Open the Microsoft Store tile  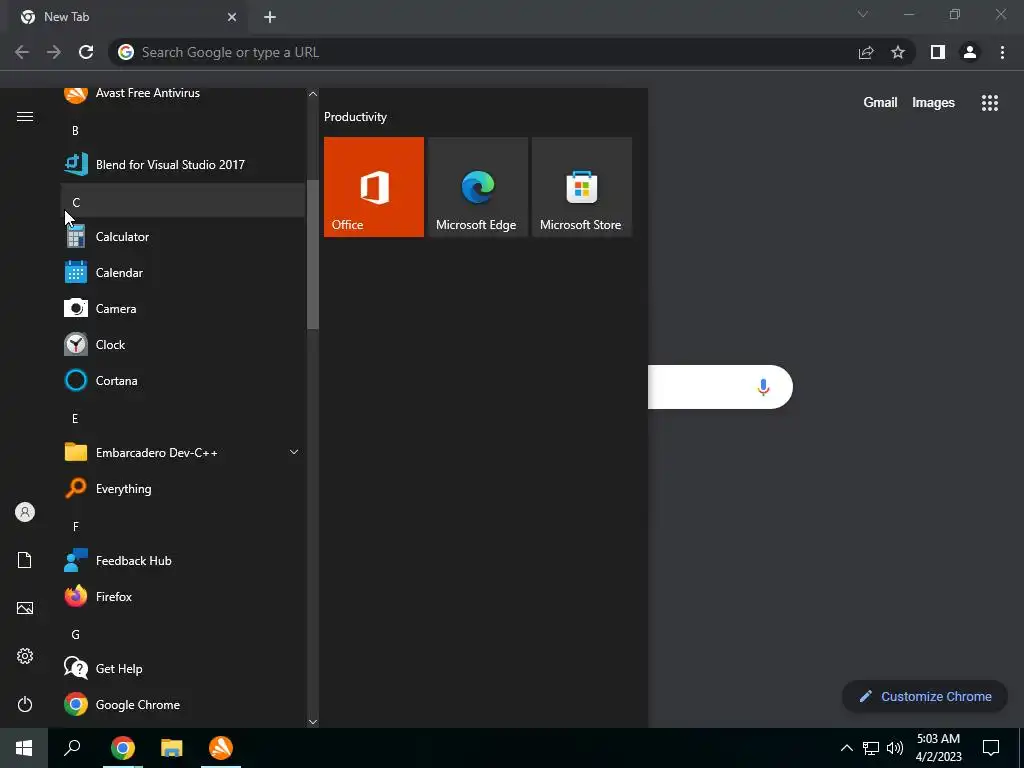[x=581, y=187]
